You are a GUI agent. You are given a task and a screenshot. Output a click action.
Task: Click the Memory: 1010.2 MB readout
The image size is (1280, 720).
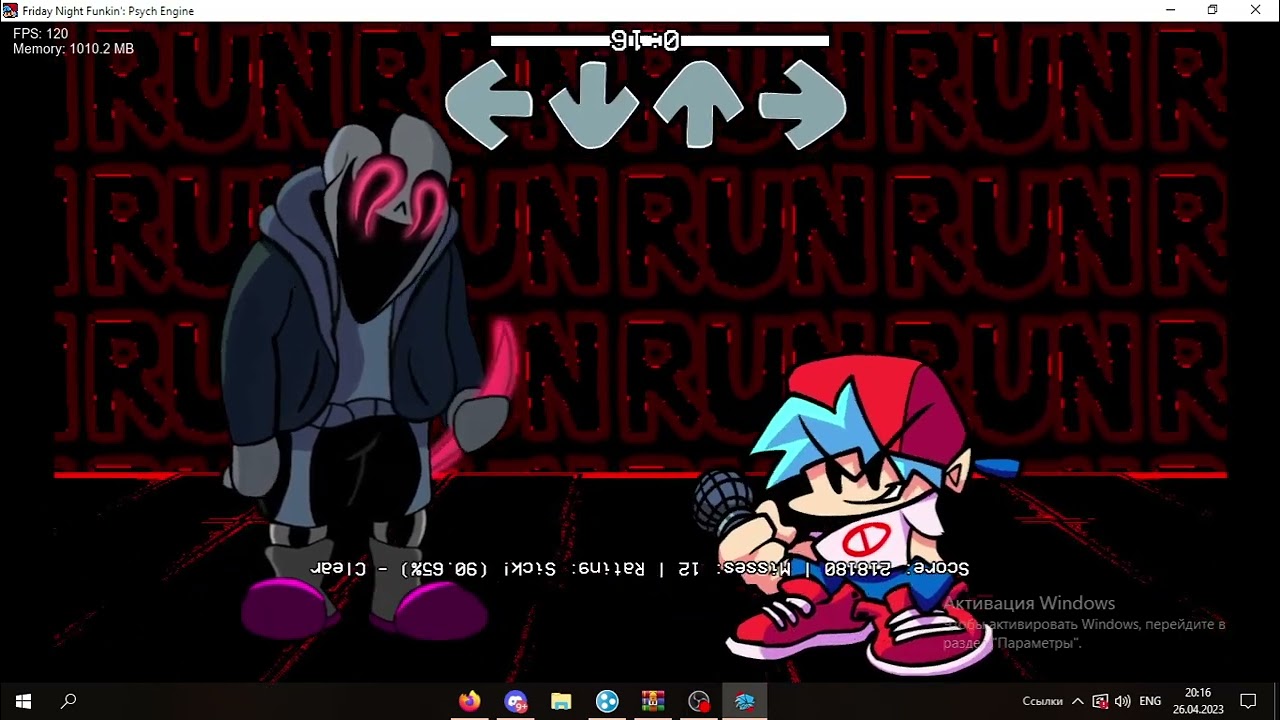(x=73, y=48)
